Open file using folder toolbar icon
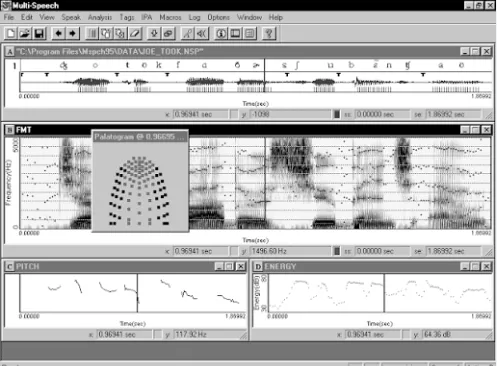Image resolution: width=497 pixels, height=366 pixels. click(x=25, y=33)
